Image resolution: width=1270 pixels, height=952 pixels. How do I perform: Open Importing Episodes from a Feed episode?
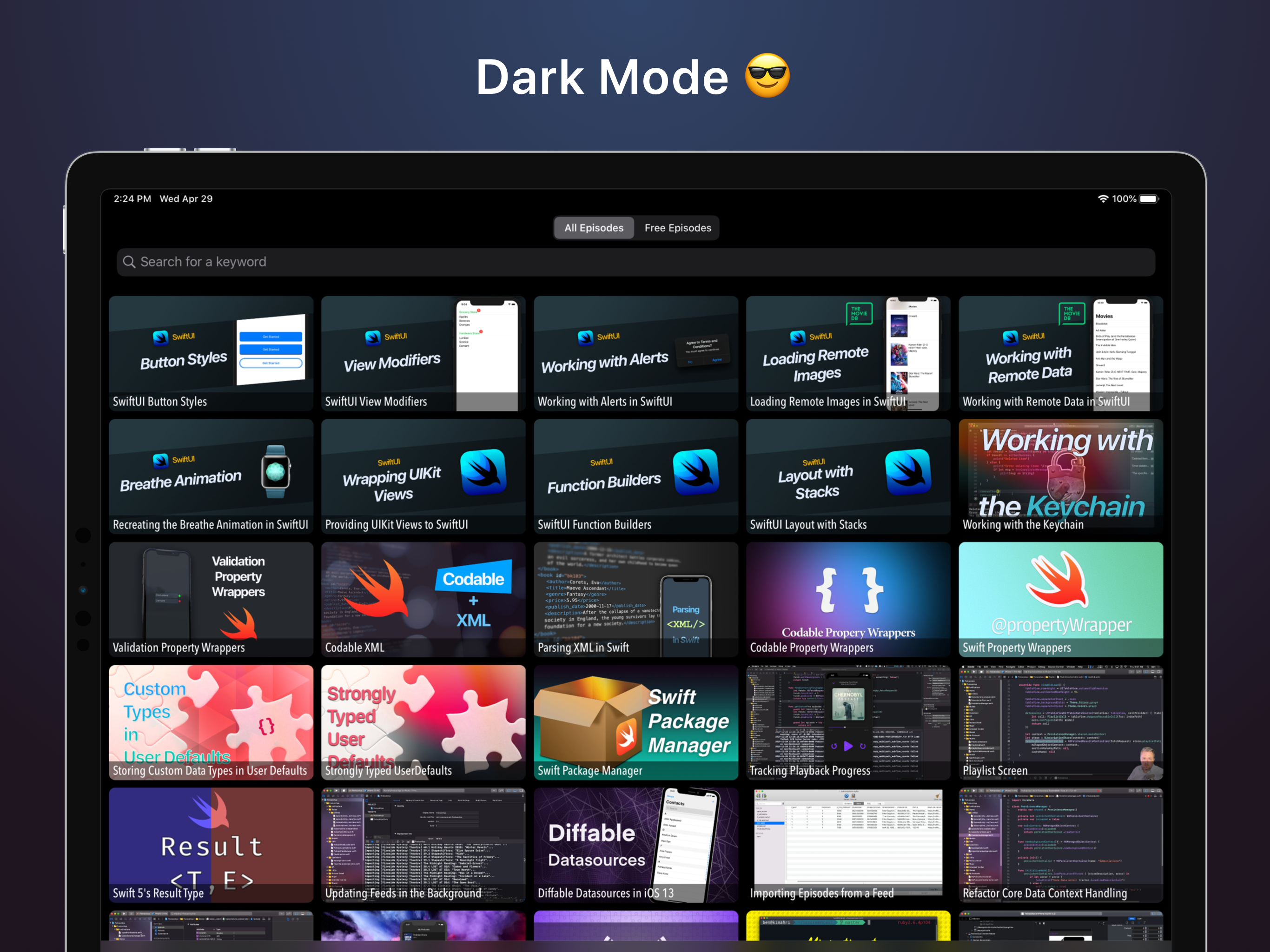coord(848,845)
